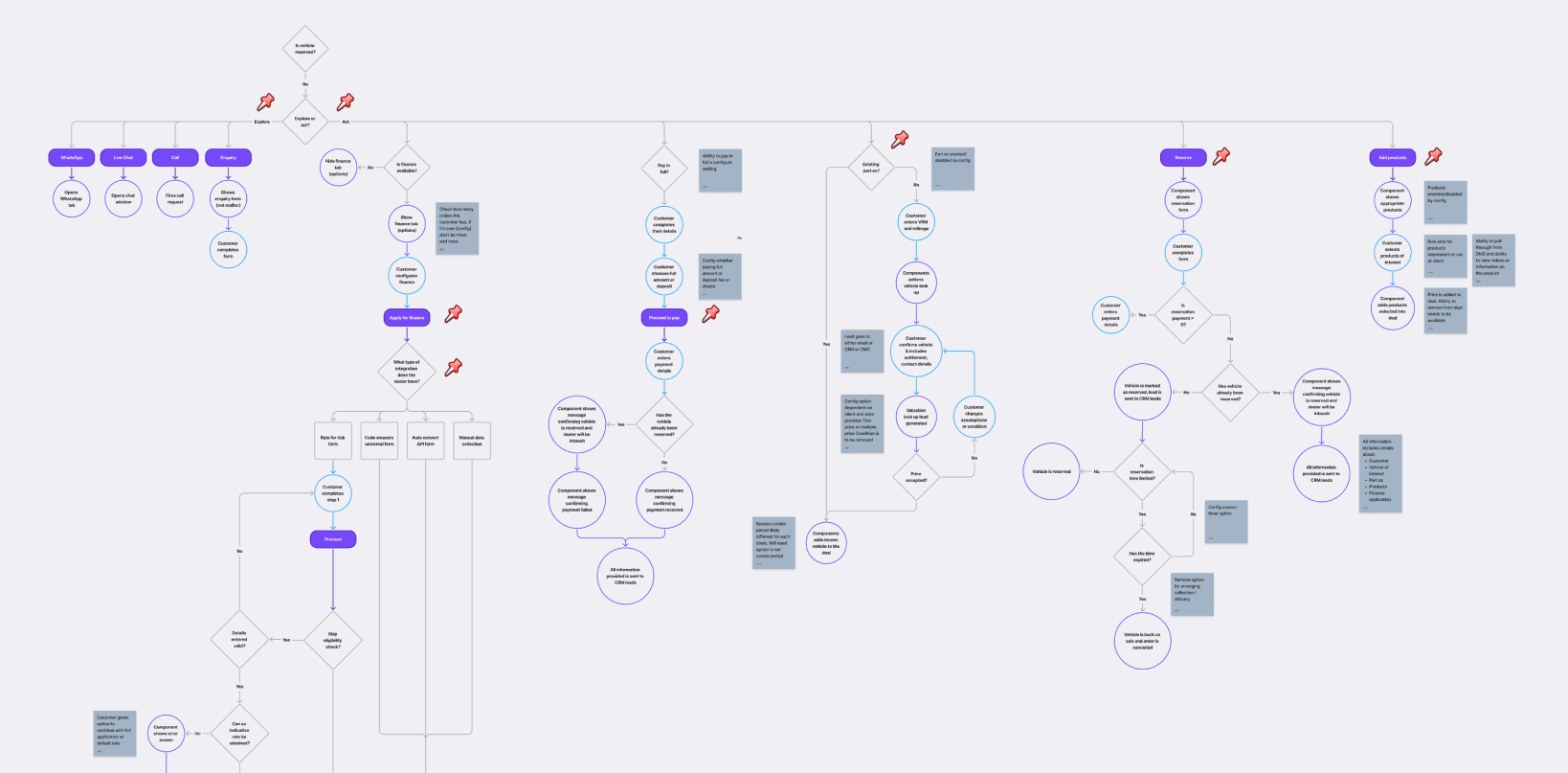
Task: Select the 'Is finance available?' diamond
Action: (x=407, y=168)
